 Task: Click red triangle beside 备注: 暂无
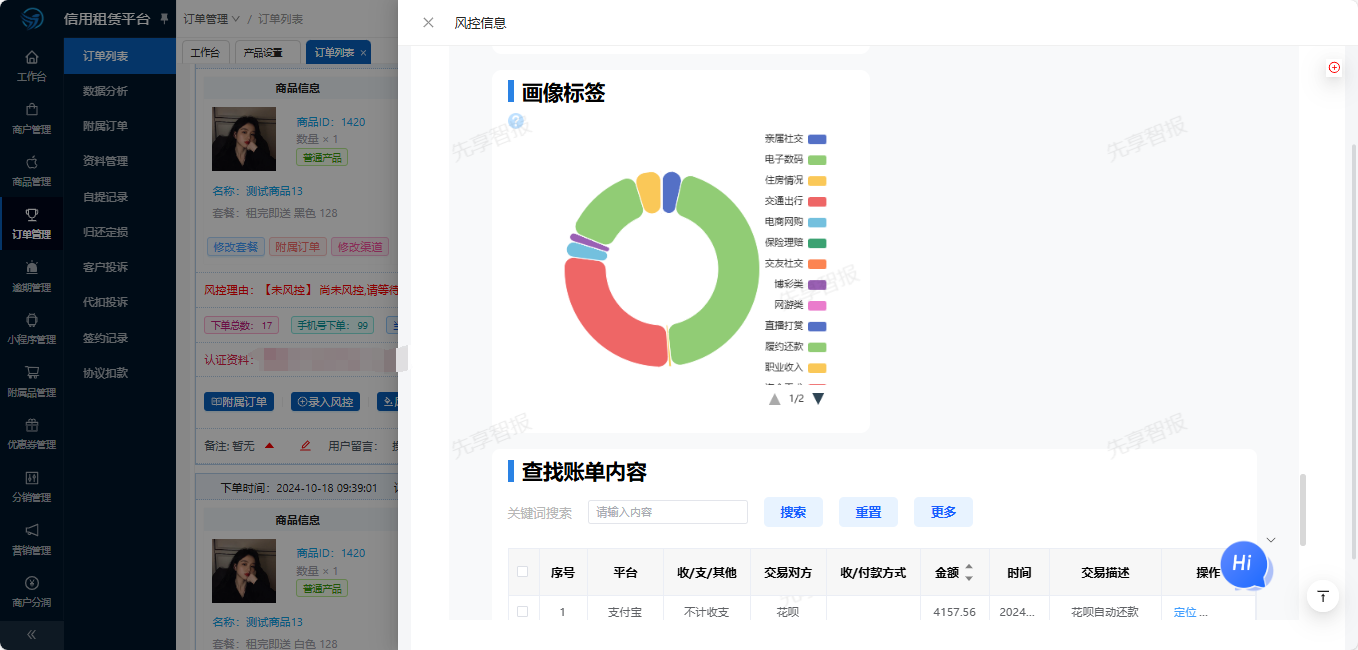pos(269,446)
